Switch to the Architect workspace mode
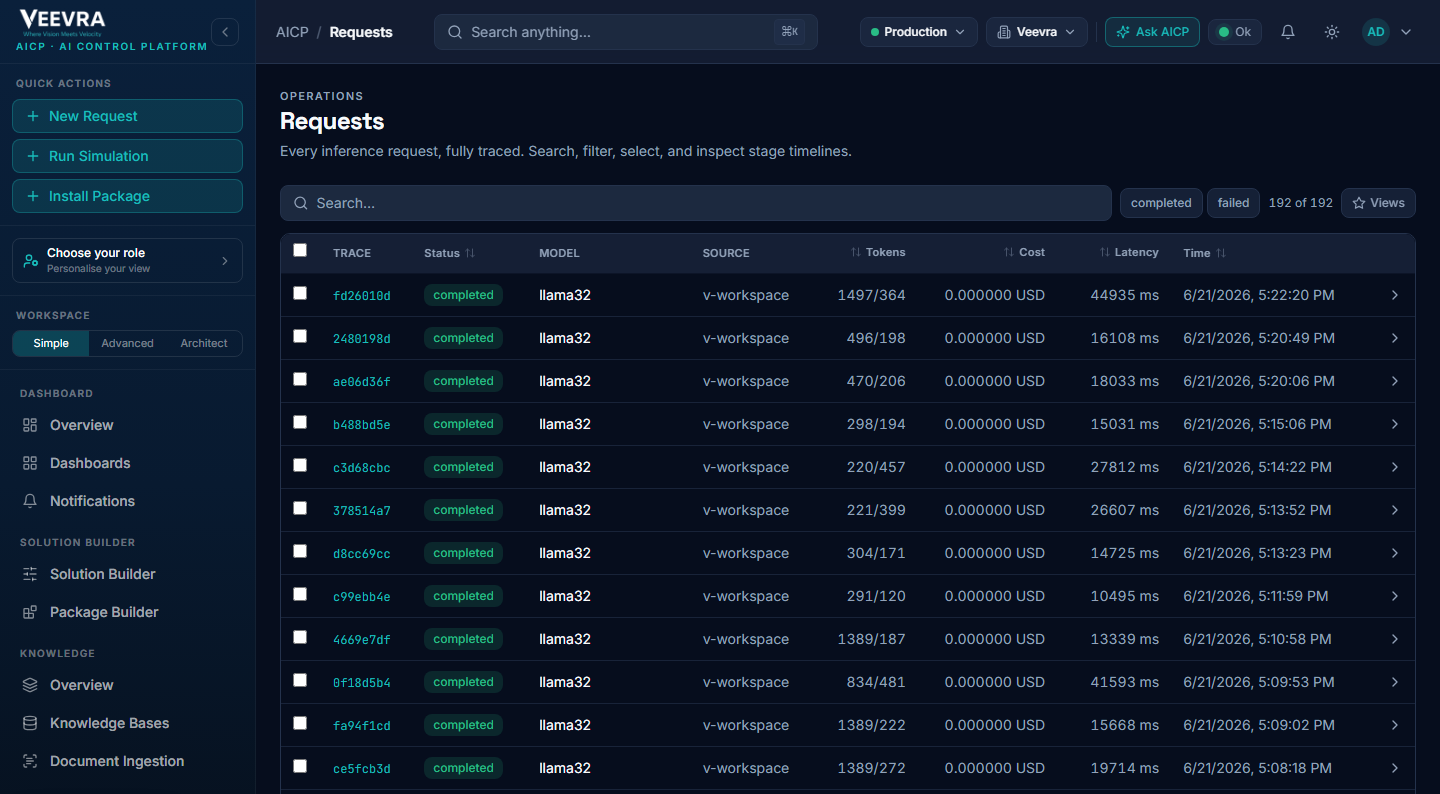Image resolution: width=1440 pixels, height=794 pixels. [204, 343]
